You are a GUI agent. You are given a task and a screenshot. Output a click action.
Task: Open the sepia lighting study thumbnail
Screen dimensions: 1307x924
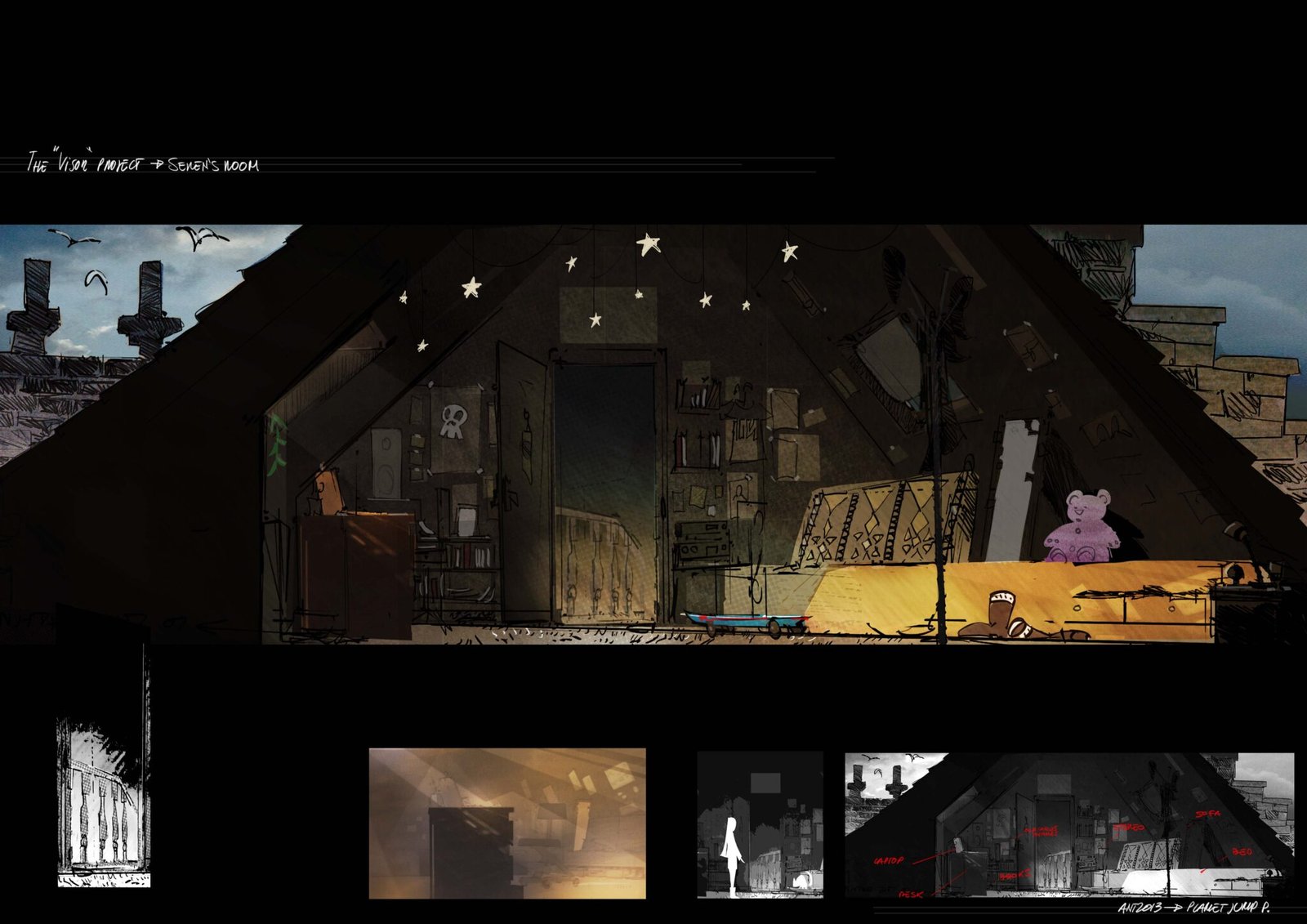506,823
